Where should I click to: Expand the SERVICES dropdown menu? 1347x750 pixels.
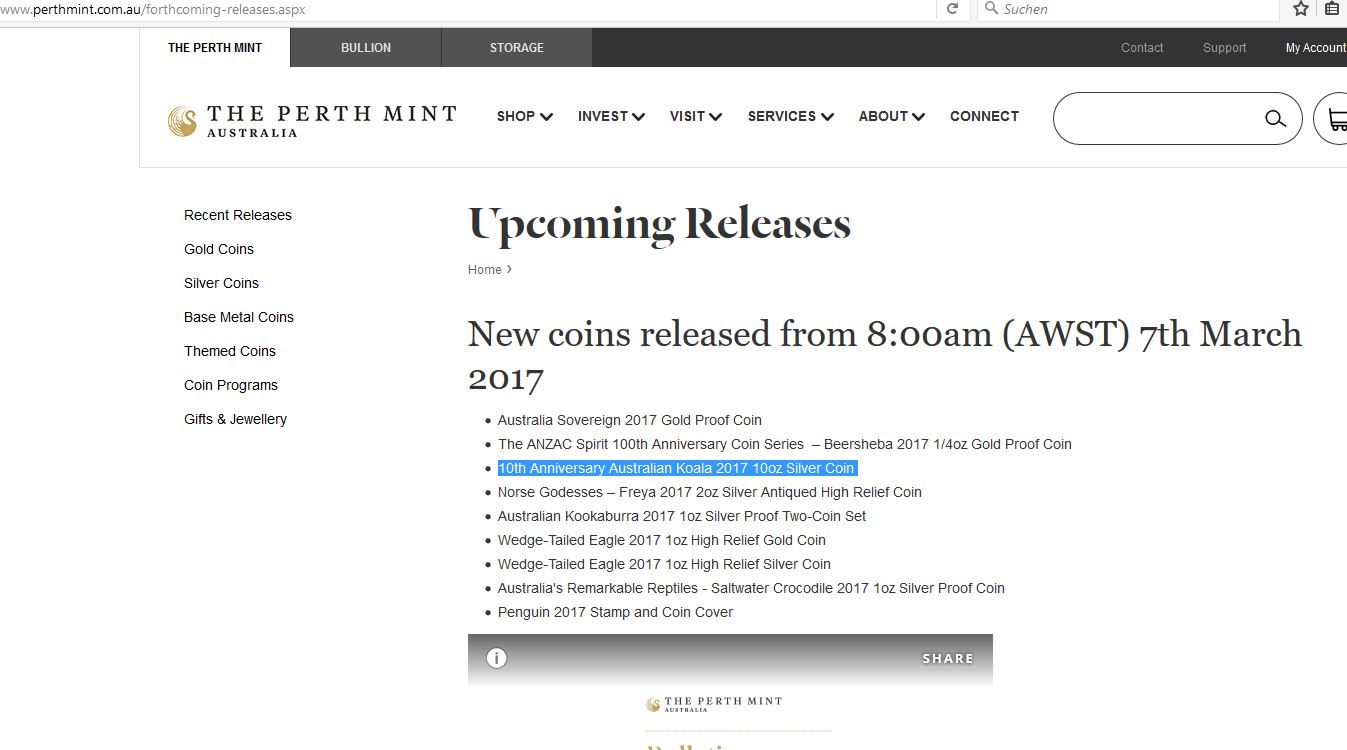(x=791, y=116)
